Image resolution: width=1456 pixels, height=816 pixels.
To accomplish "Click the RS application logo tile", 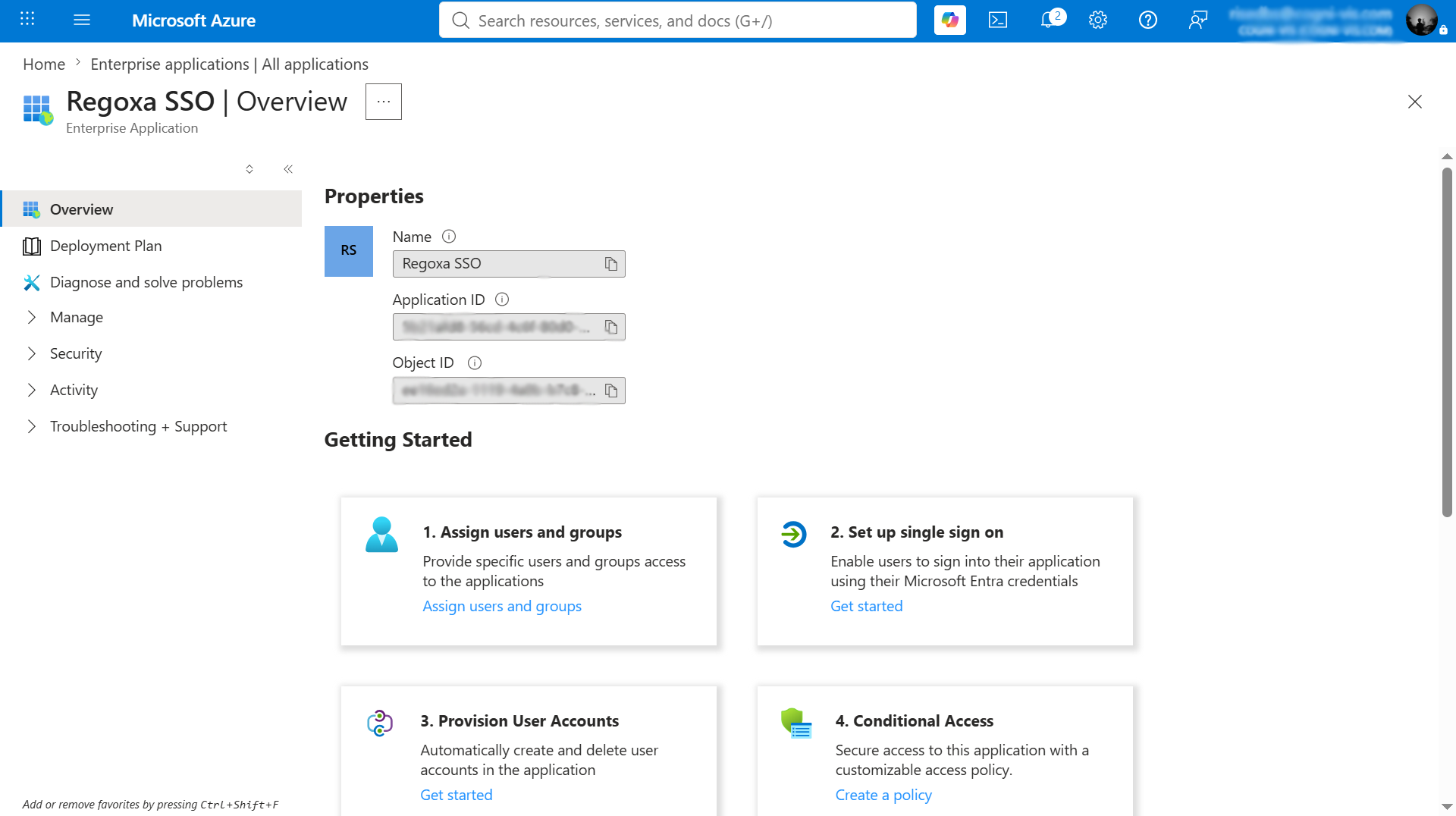I will tap(349, 251).
